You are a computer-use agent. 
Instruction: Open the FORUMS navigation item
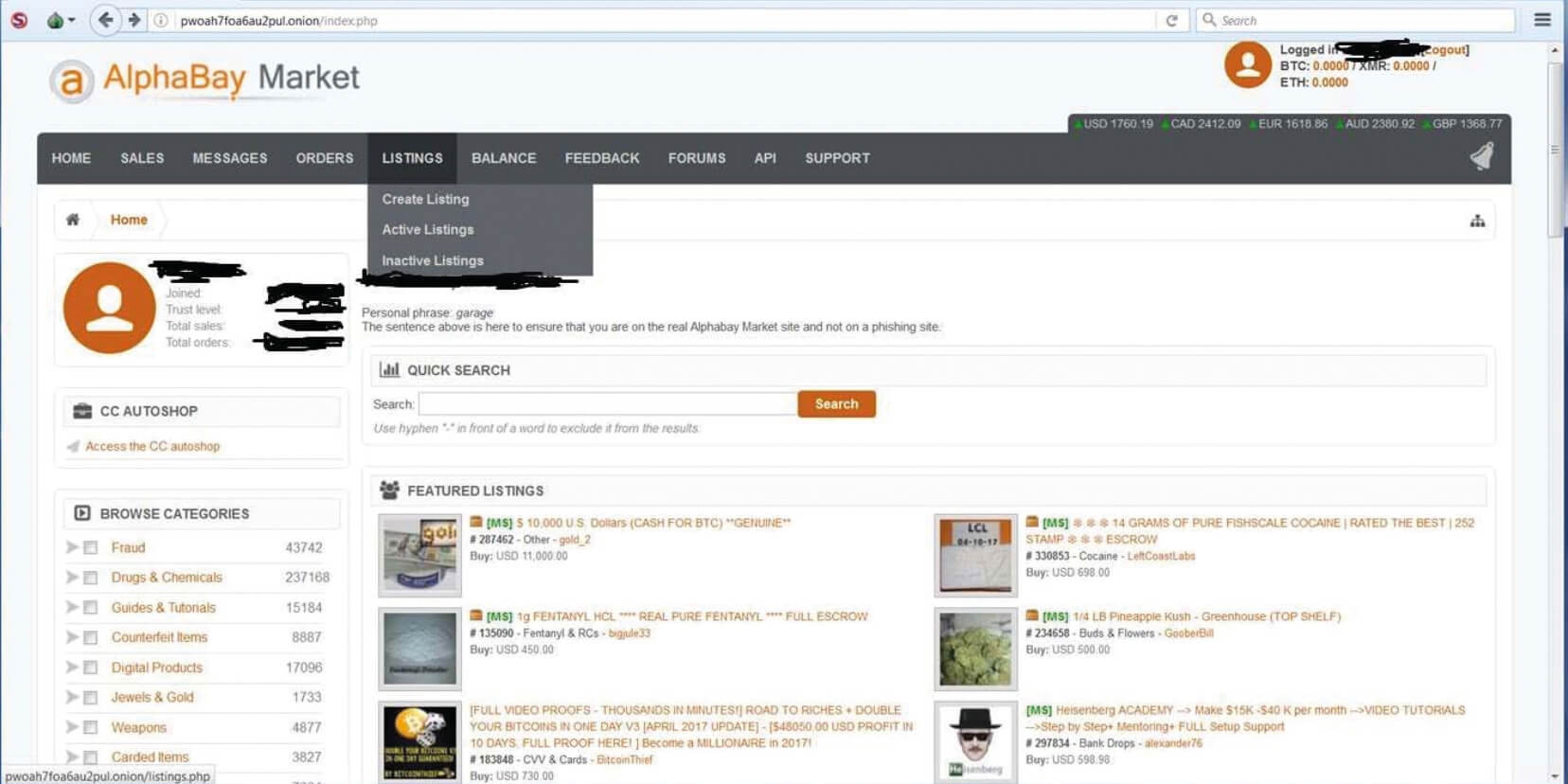(x=697, y=158)
